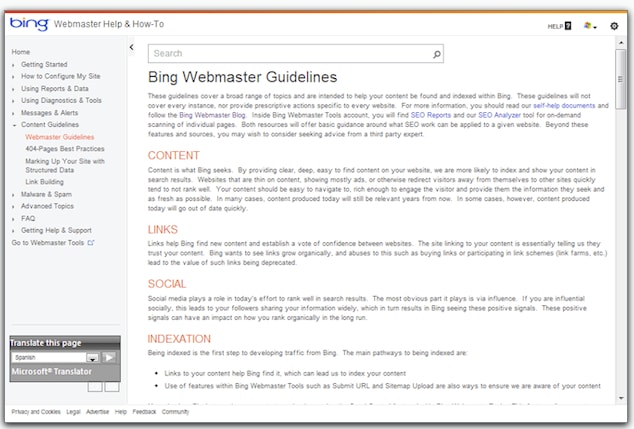Click Webmaster Help & How-To header text
Viewport: 634px width, 429px height.
(109, 24)
